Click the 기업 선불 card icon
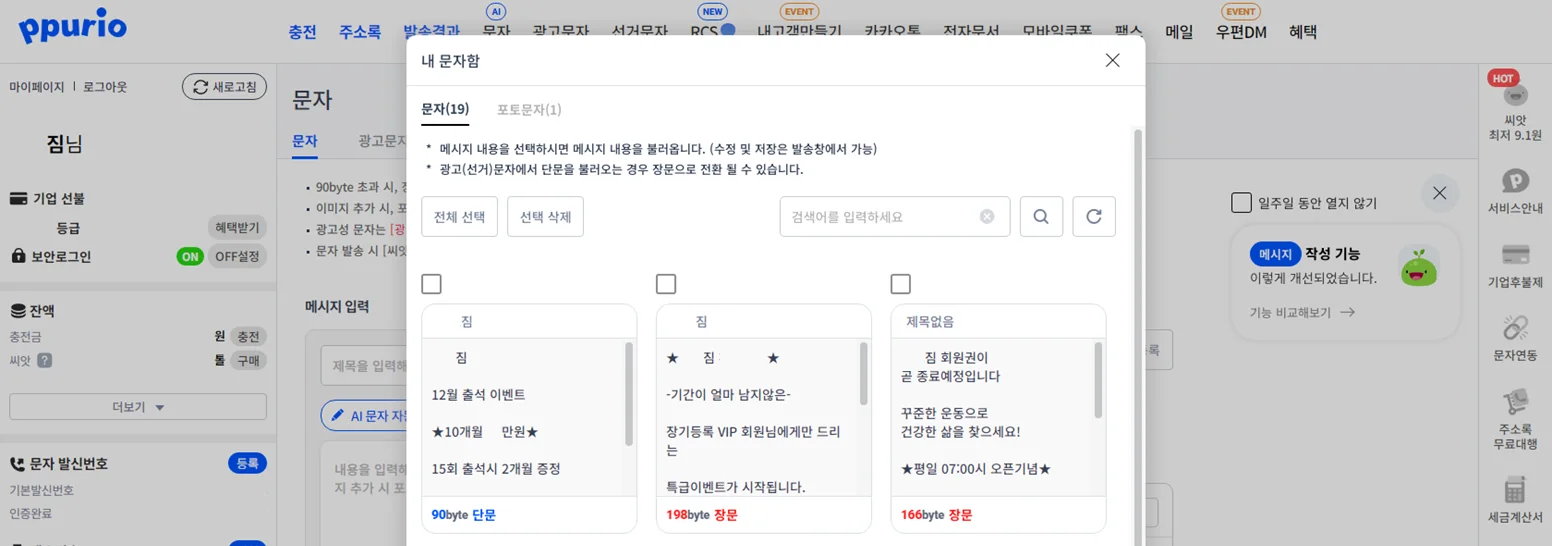The image size is (1552, 546). point(17,199)
